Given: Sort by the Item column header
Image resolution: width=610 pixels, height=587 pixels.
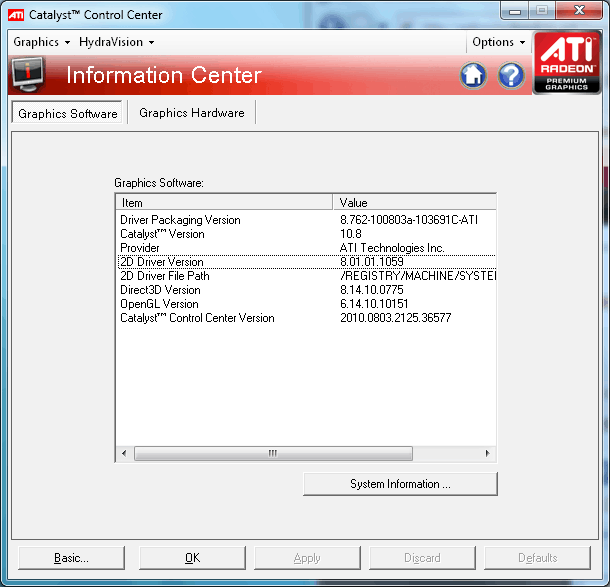Looking at the screenshot, I should 224,203.
